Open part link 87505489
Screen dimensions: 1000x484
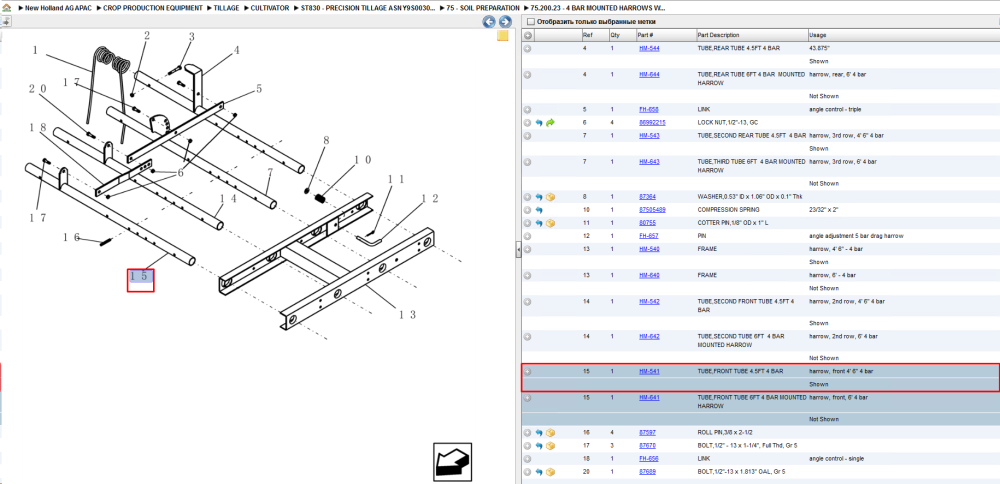tap(652, 210)
